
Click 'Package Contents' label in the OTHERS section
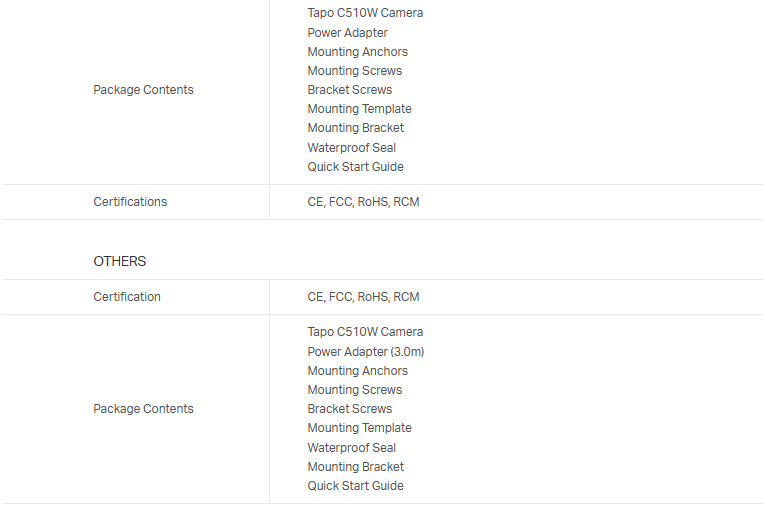pyautogui.click(x=143, y=409)
